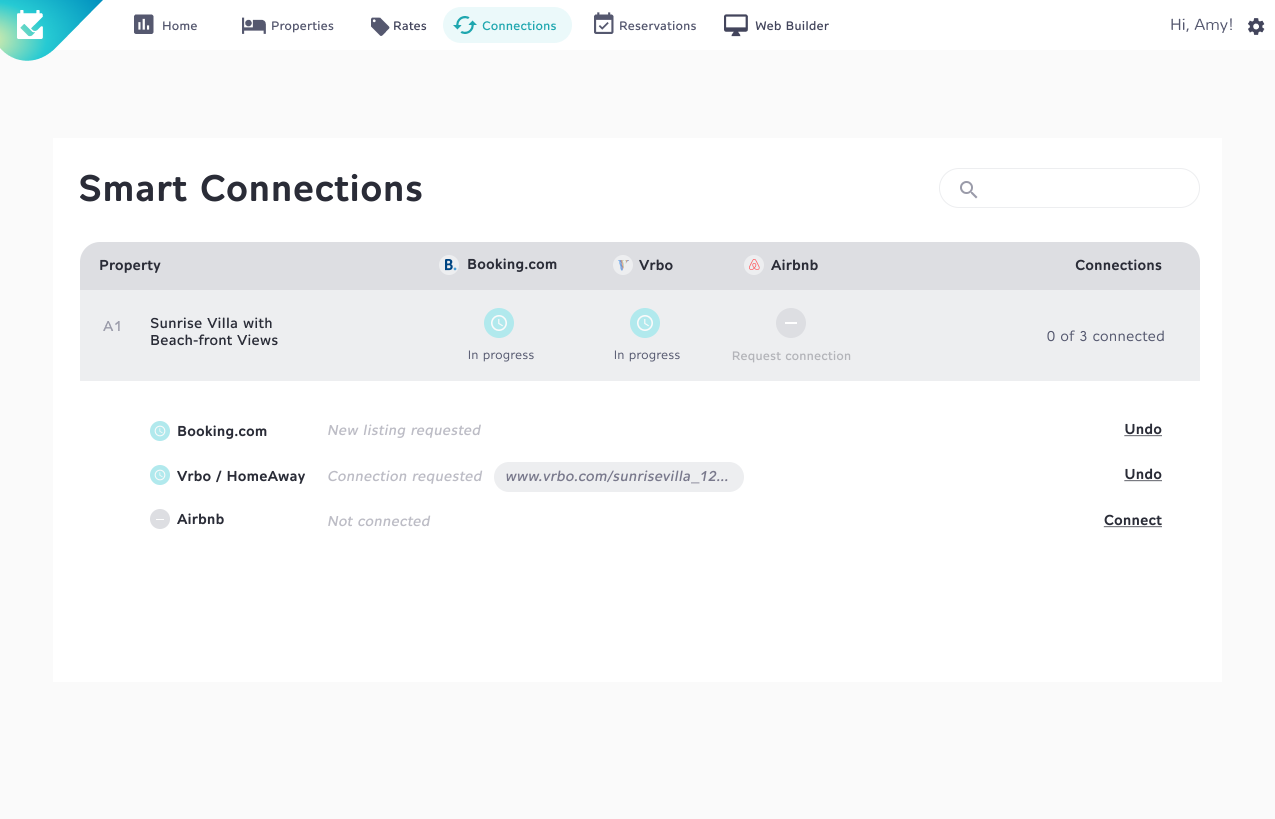Click the Web Builder monitor icon

[736, 26]
